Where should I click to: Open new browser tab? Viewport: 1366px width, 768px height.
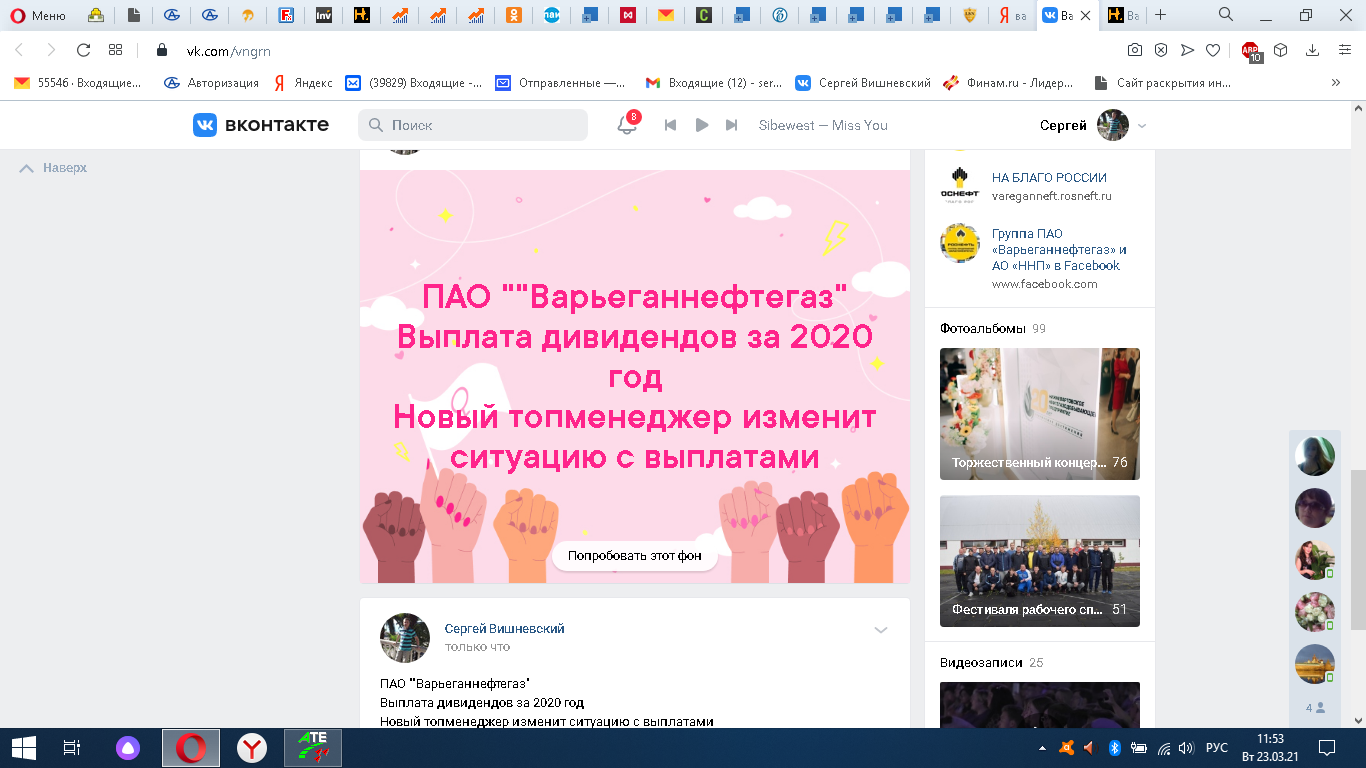pyautogui.click(x=1160, y=15)
